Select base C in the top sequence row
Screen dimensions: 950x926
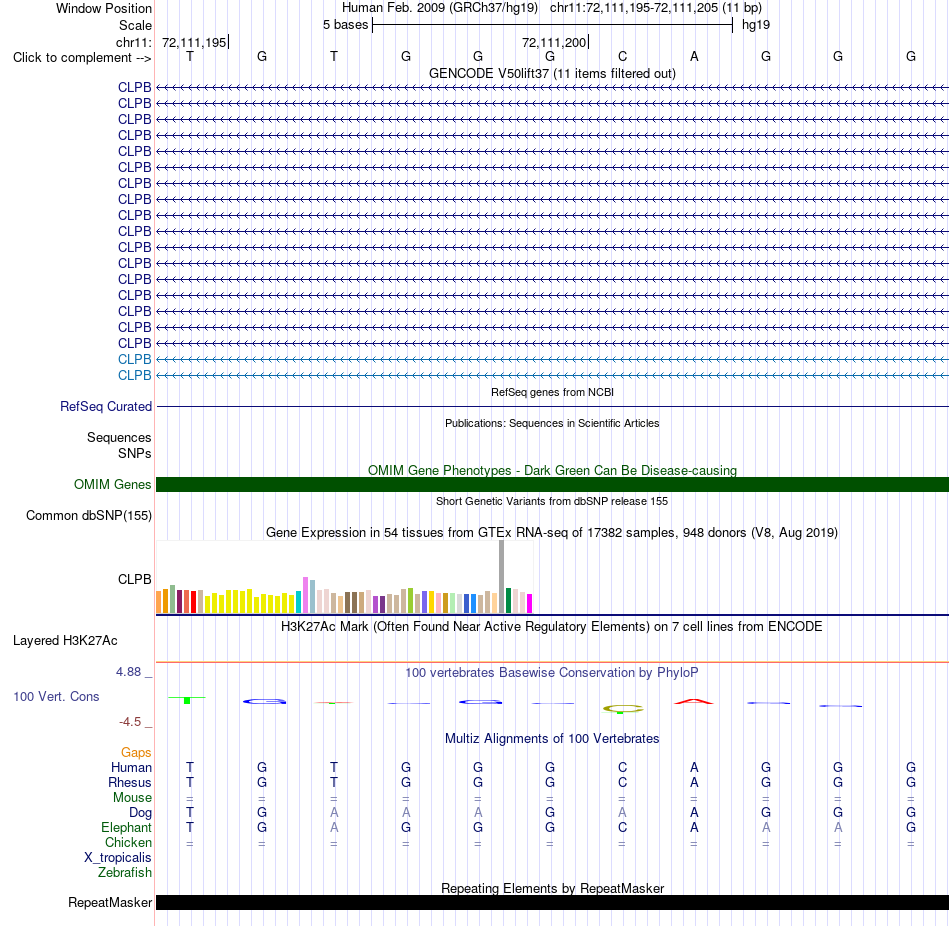click(x=622, y=56)
